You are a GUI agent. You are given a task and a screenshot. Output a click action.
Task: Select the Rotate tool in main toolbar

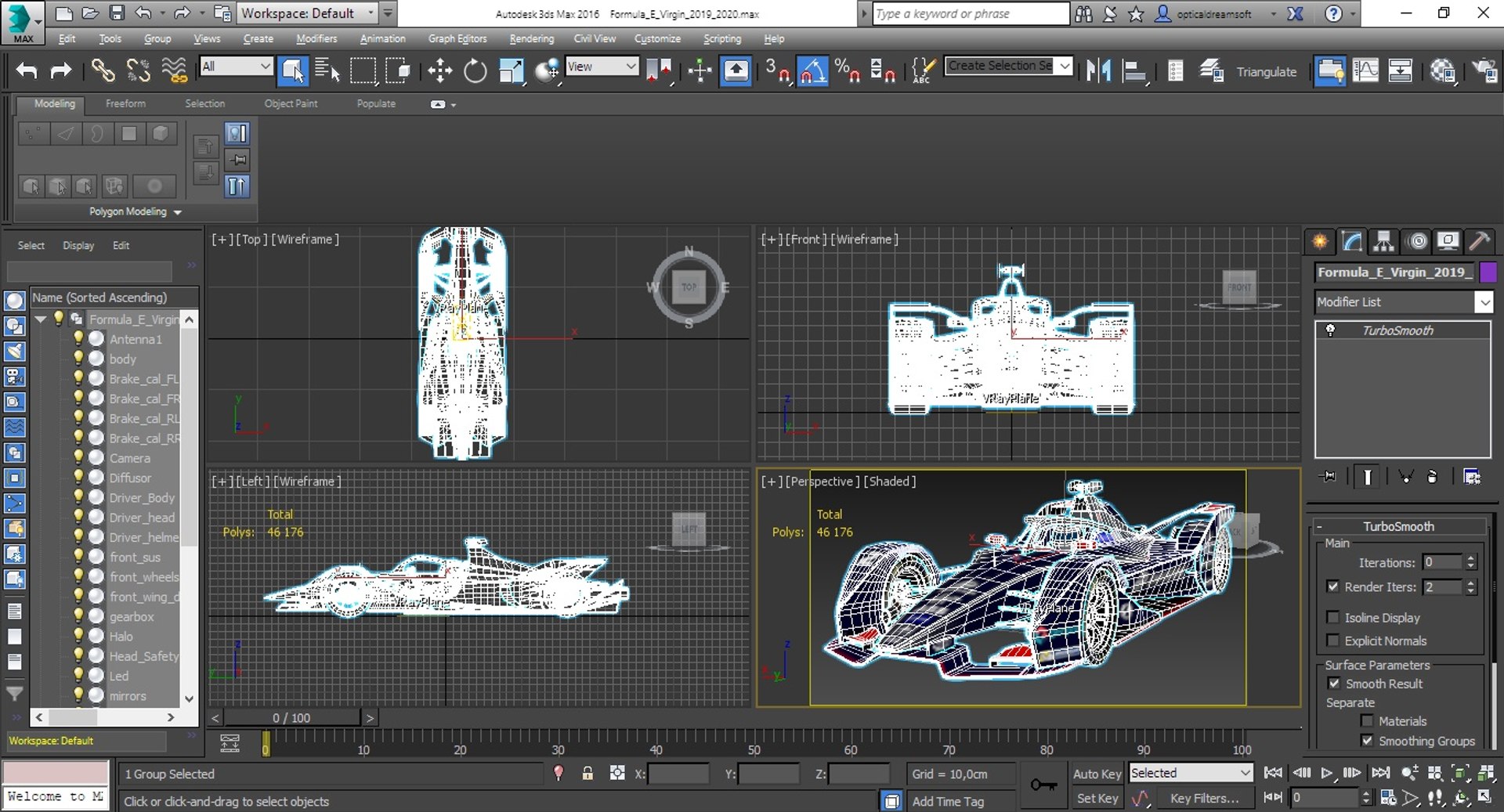(475, 71)
